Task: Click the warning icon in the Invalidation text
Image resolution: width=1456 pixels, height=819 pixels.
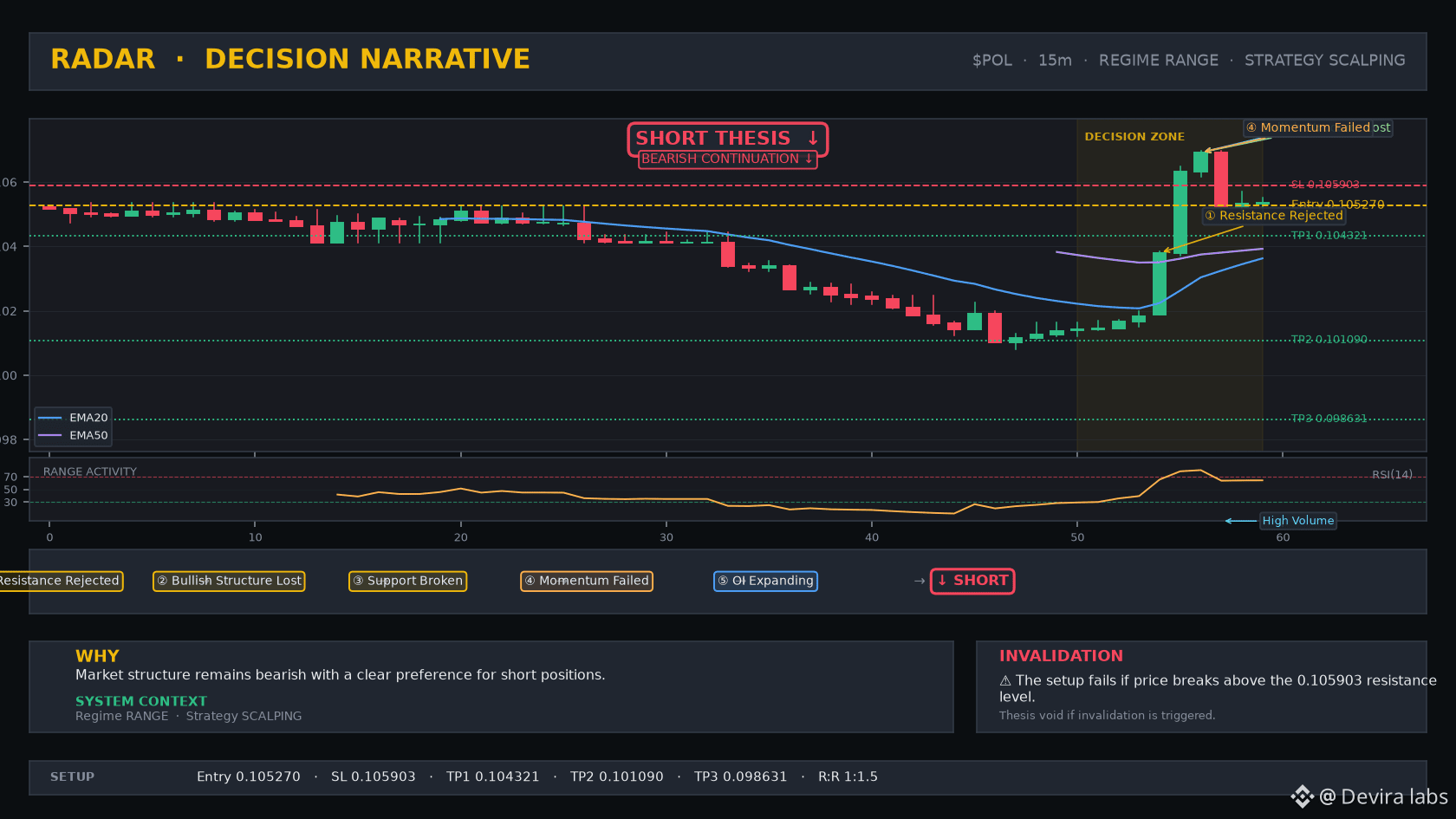Action: pyautogui.click(x=1005, y=681)
